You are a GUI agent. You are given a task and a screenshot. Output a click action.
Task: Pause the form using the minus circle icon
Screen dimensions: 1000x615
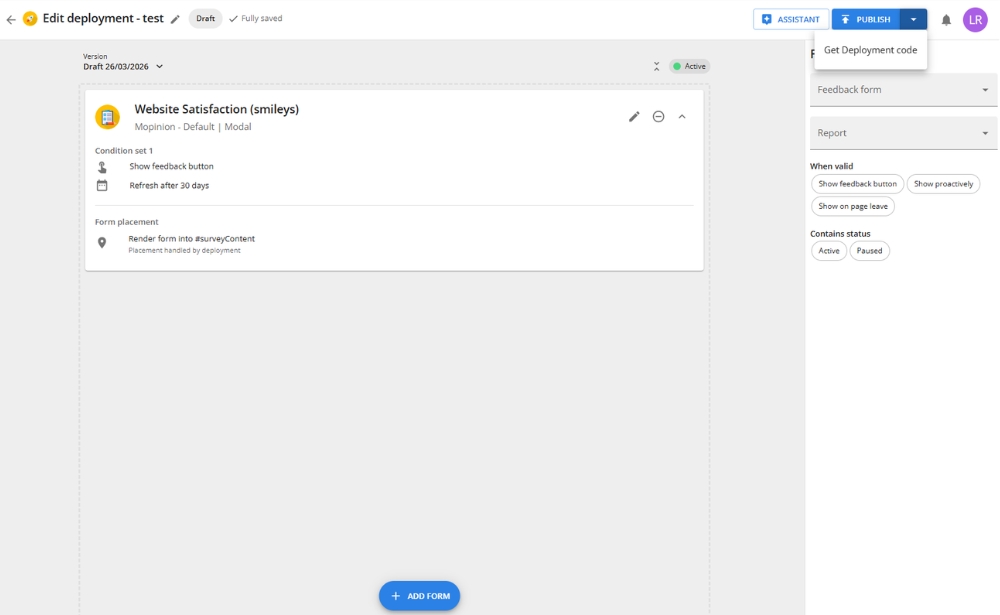pyautogui.click(x=659, y=116)
